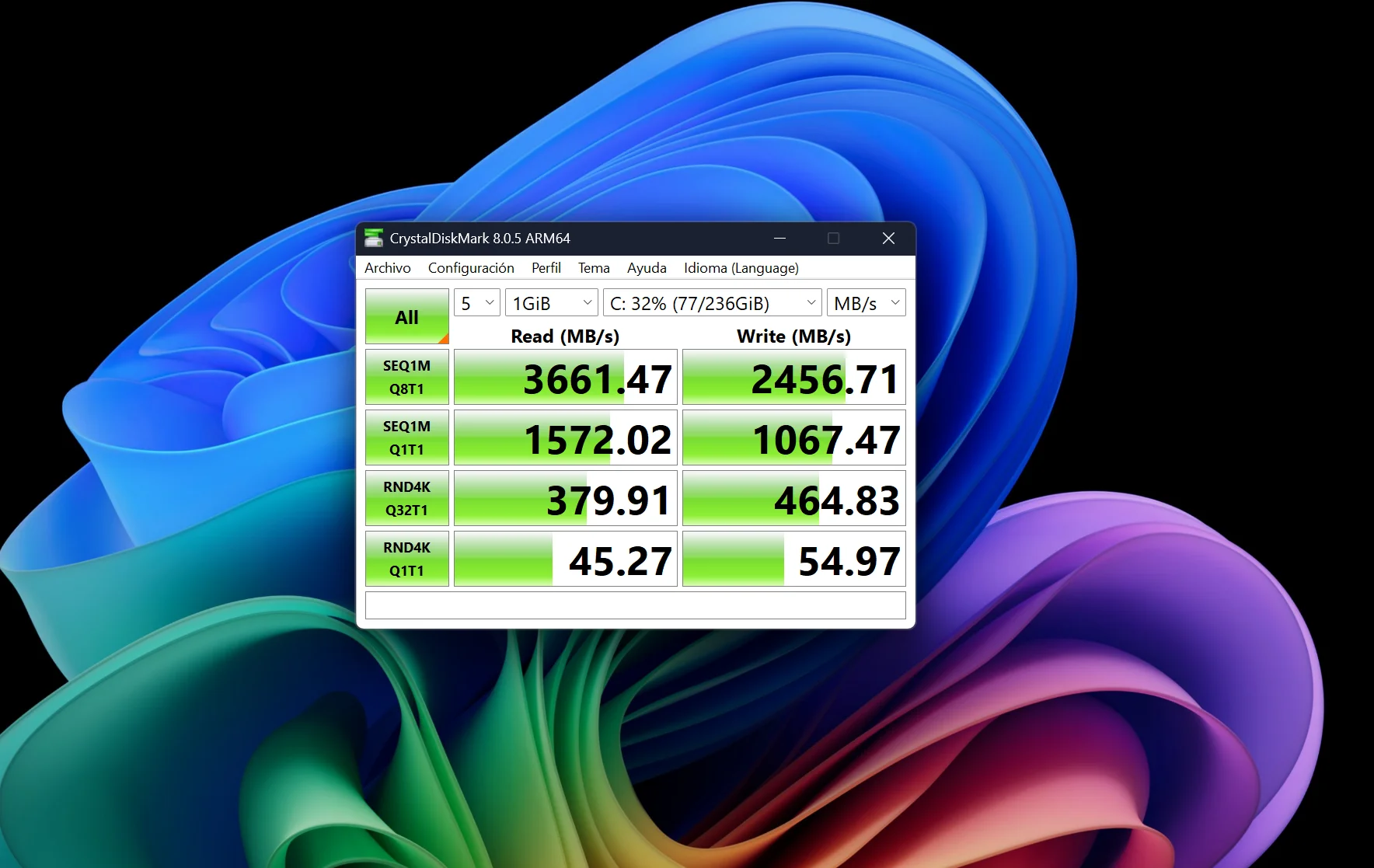The image size is (1374, 868).
Task: Start all tests with the All button
Action: pyautogui.click(x=406, y=316)
